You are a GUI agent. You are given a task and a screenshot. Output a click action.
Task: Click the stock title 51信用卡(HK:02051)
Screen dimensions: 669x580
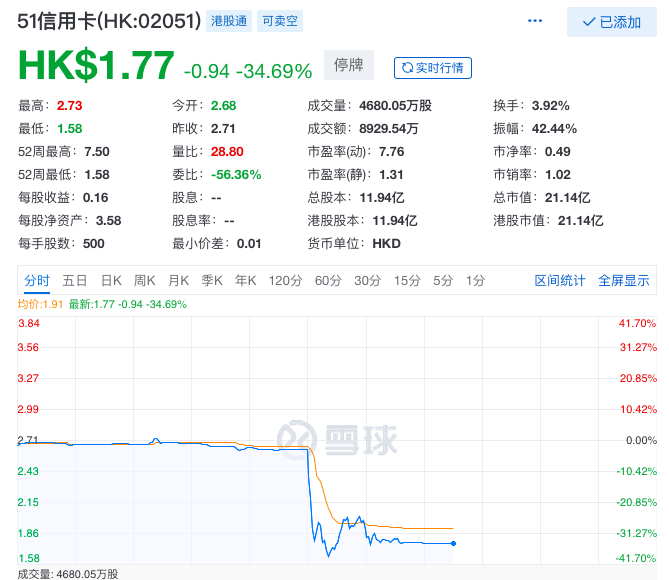click(109, 20)
